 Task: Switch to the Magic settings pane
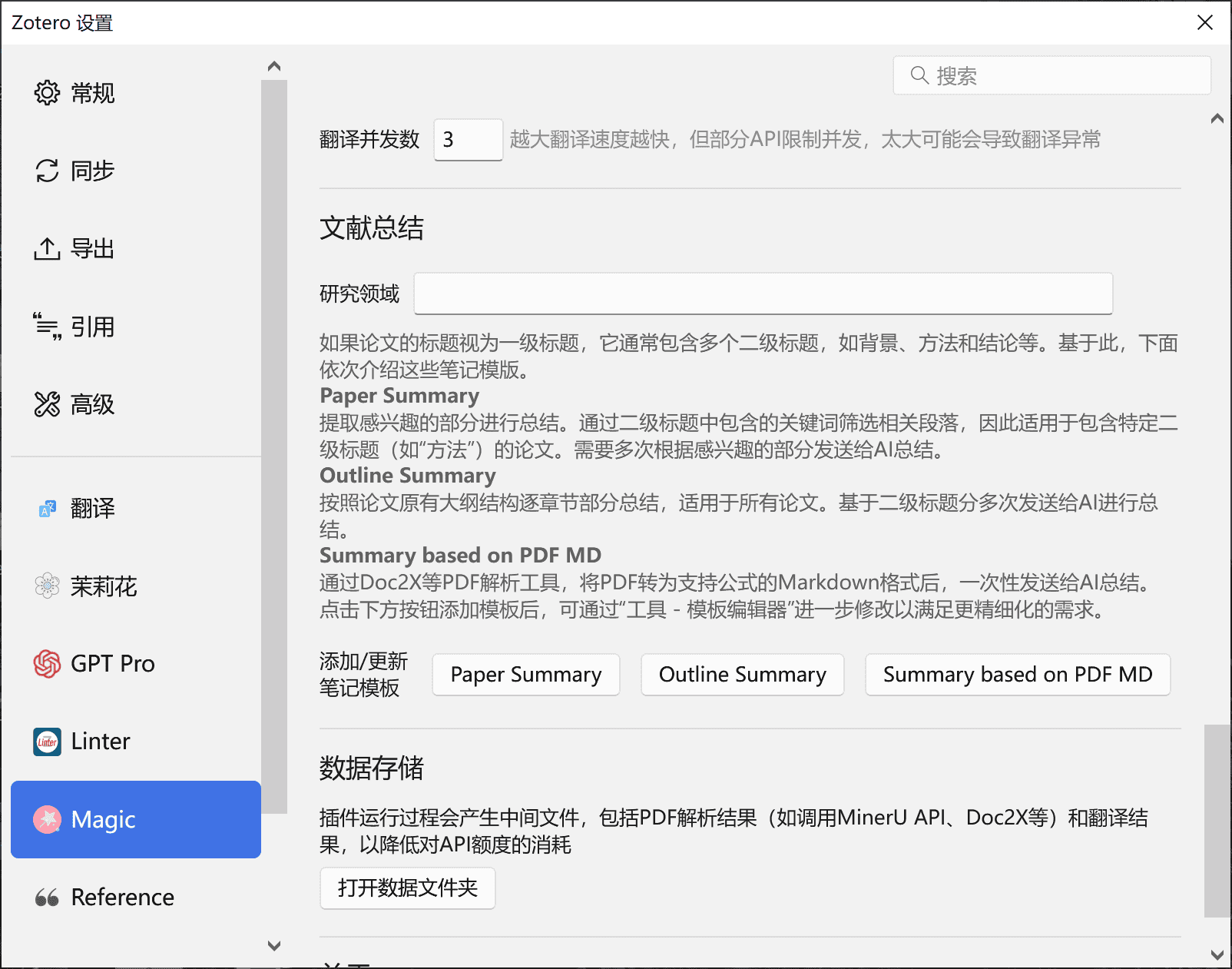click(x=104, y=819)
